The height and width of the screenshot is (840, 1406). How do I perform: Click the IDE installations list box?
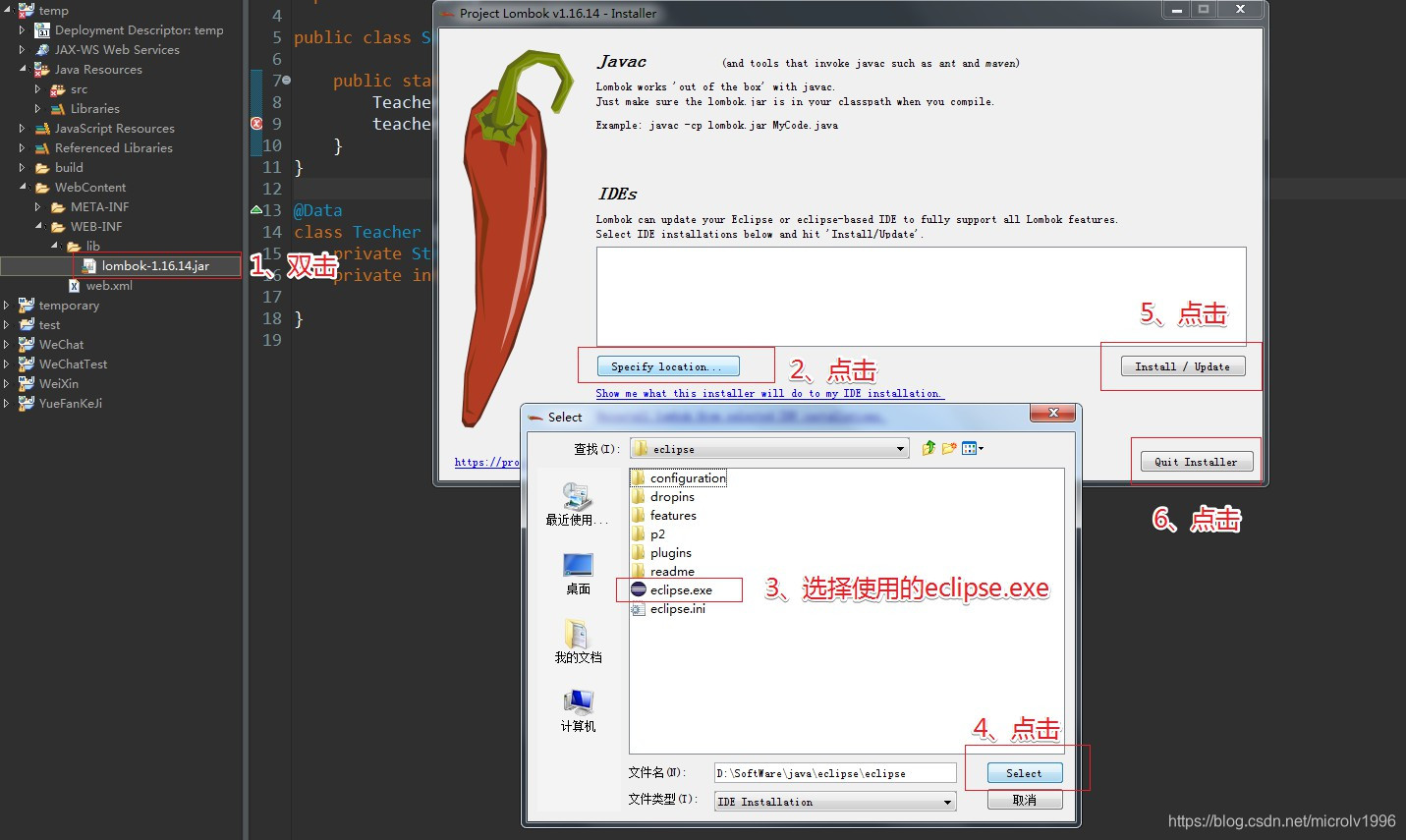click(921, 296)
